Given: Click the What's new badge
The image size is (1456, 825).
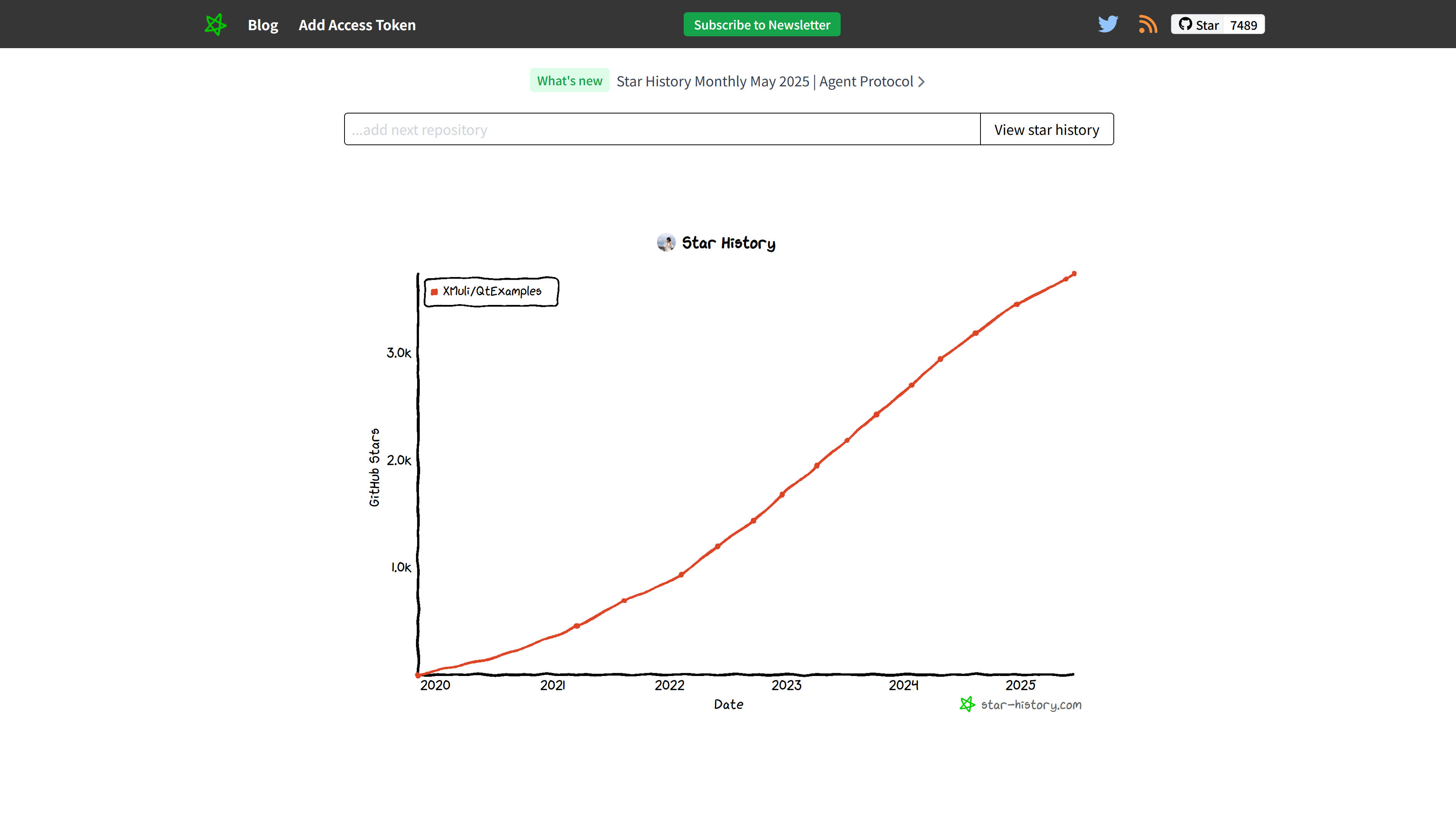Looking at the screenshot, I should (x=569, y=81).
